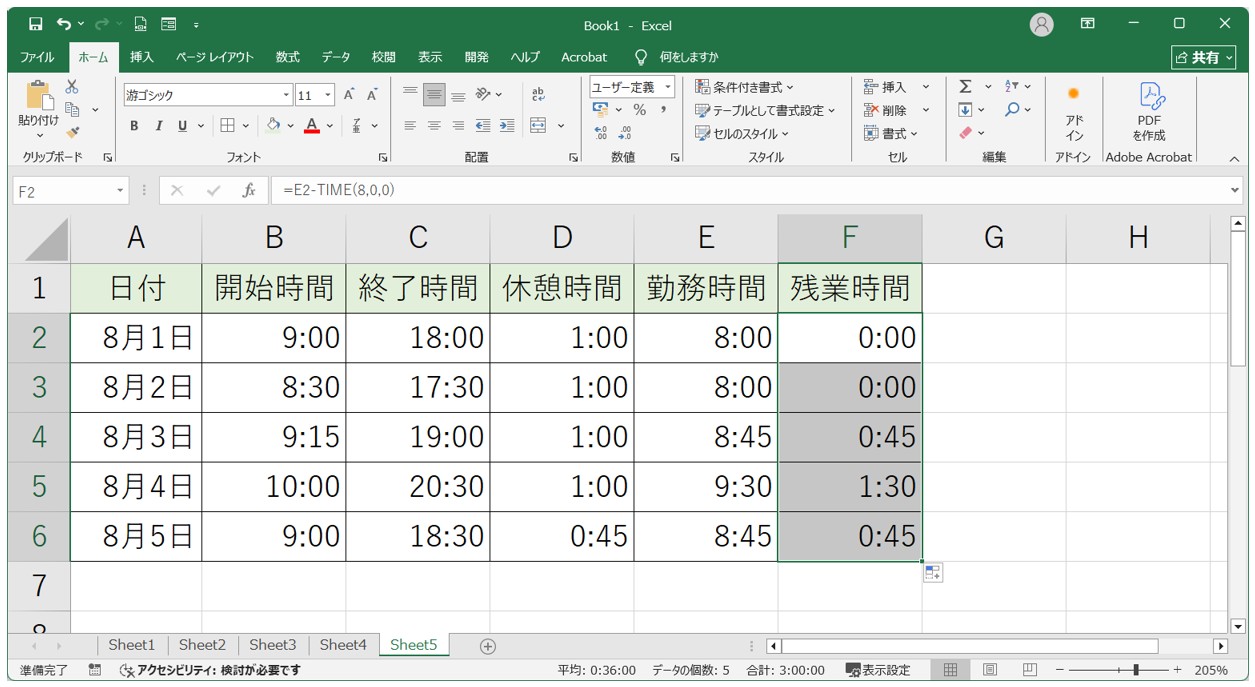
Task: Select the Format Painter brush
Action: [x=72, y=132]
